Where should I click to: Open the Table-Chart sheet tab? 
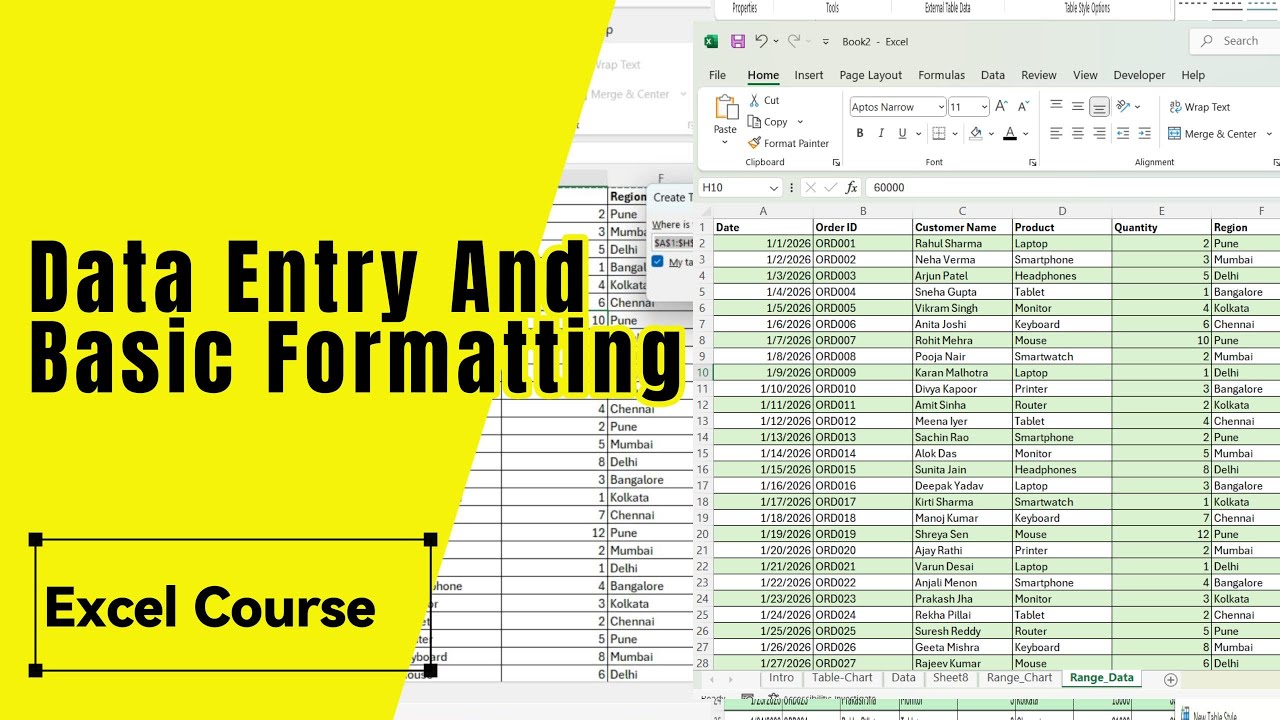pos(842,678)
